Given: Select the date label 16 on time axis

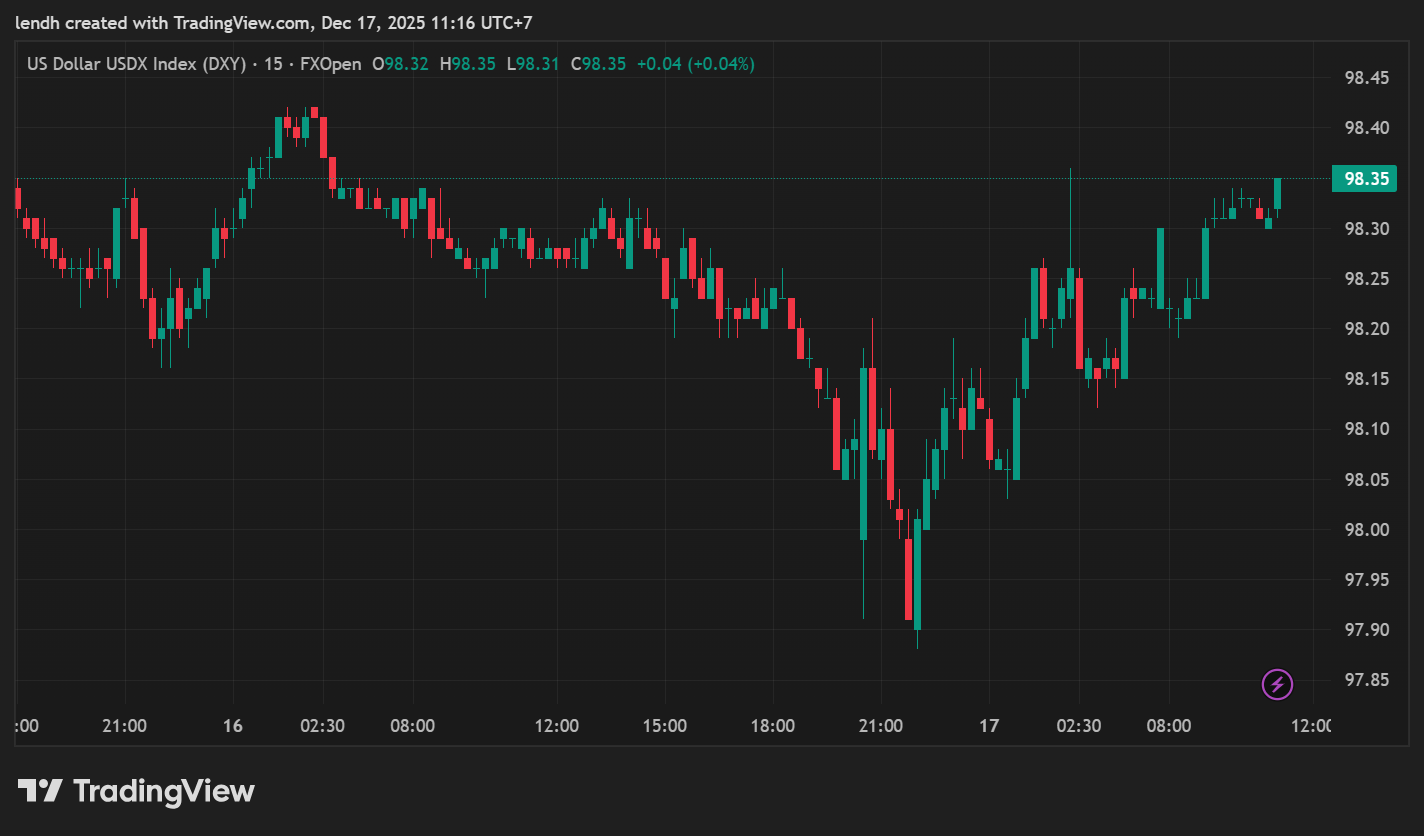Looking at the screenshot, I should click(x=232, y=726).
